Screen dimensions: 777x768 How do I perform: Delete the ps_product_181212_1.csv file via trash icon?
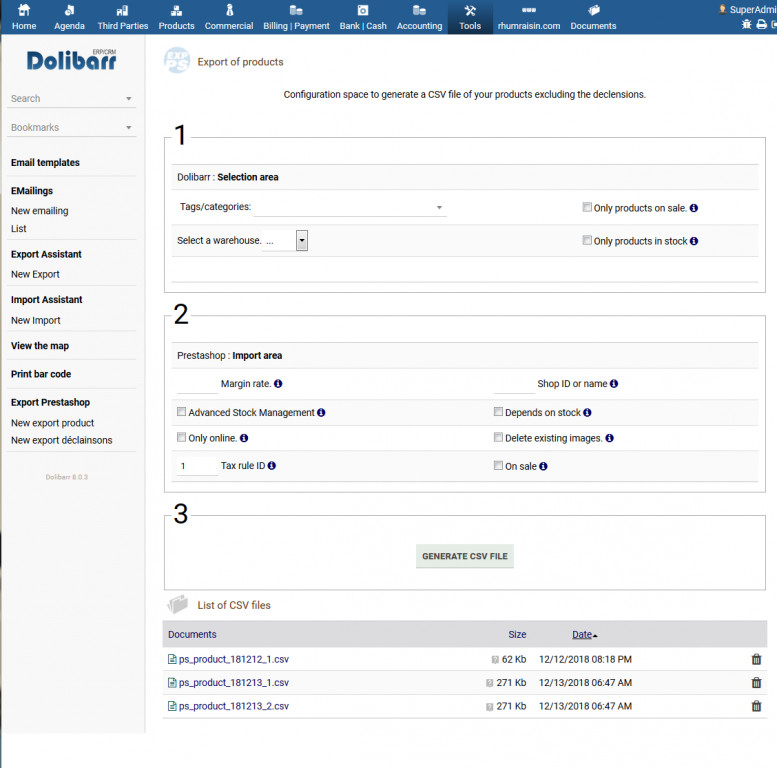(756, 659)
